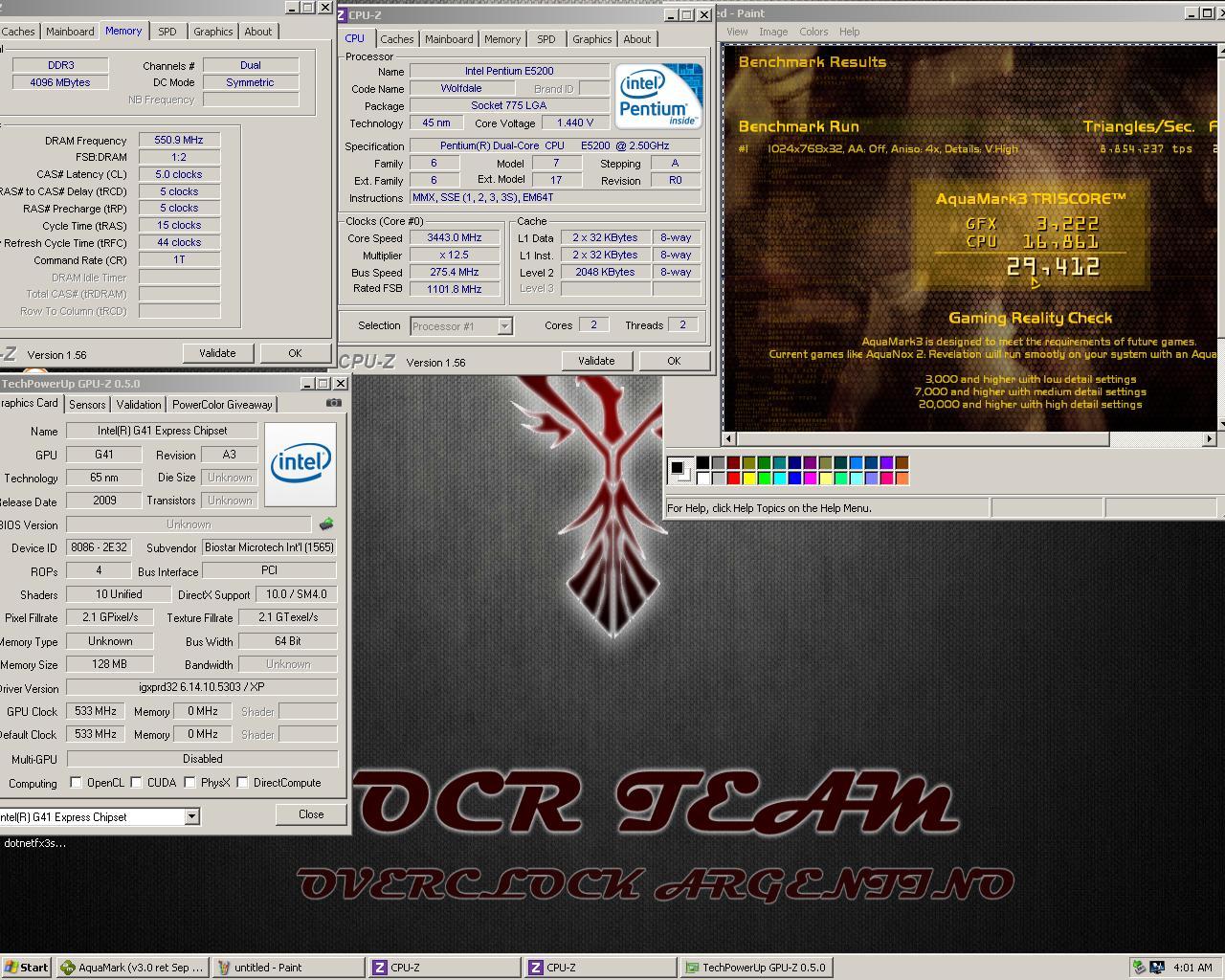Choose the orange swatch in Paint palette

click(902, 478)
